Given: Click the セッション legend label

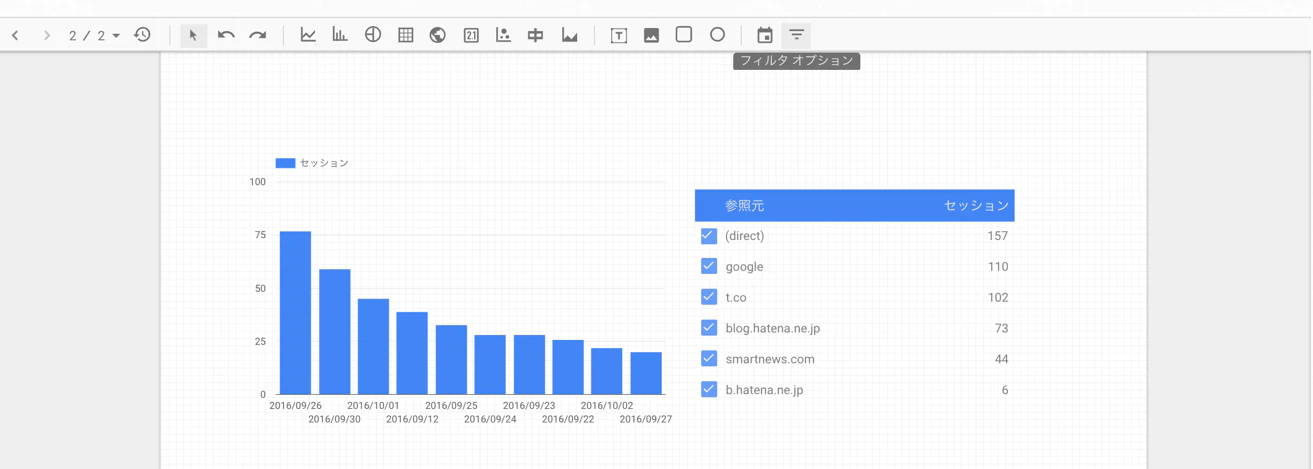Looking at the screenshot, I should (x=324, y=163).
